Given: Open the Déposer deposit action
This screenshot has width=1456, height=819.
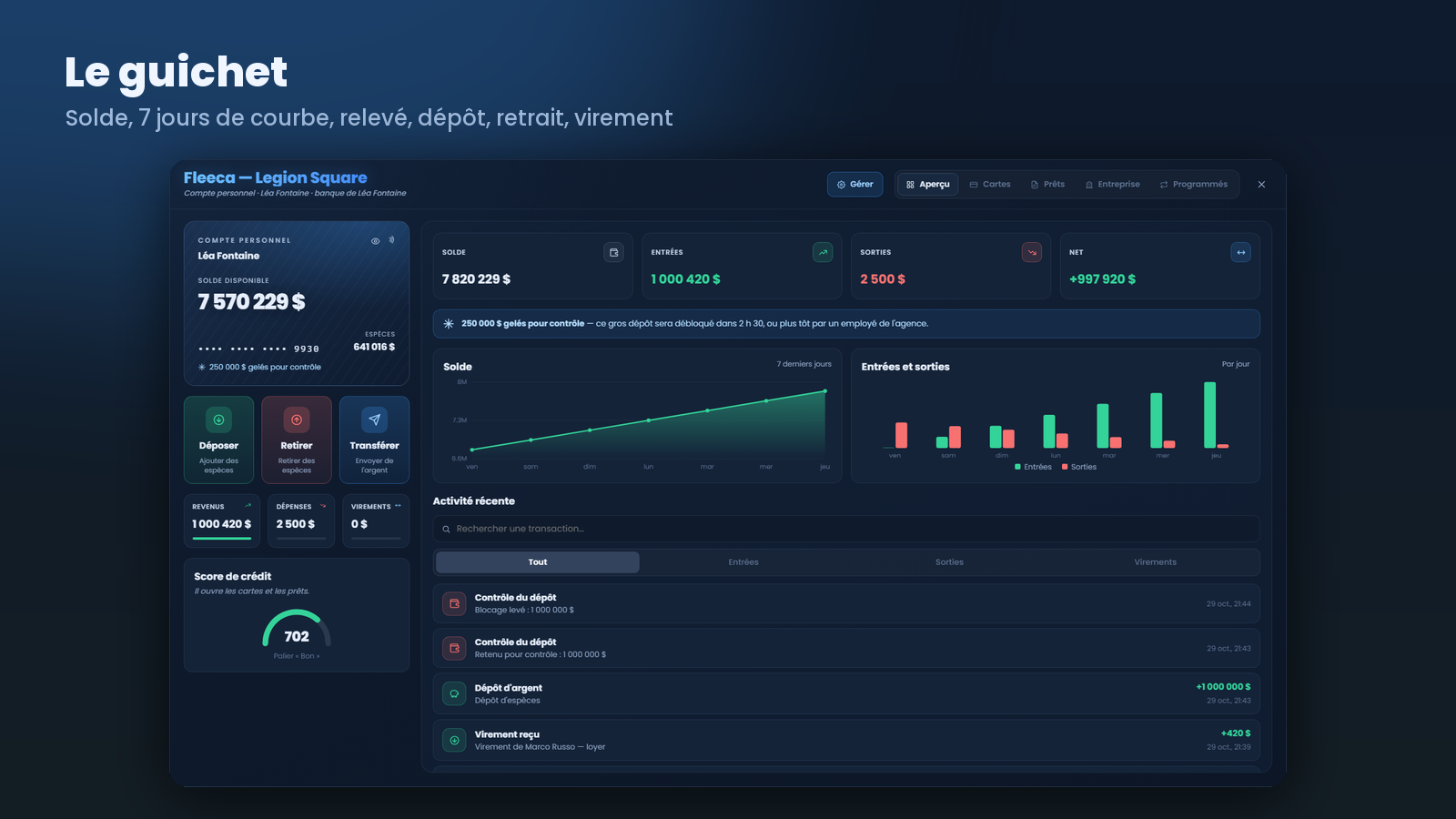Looking at the screenshot, I should pyautogui.click(x=218, y=440).
